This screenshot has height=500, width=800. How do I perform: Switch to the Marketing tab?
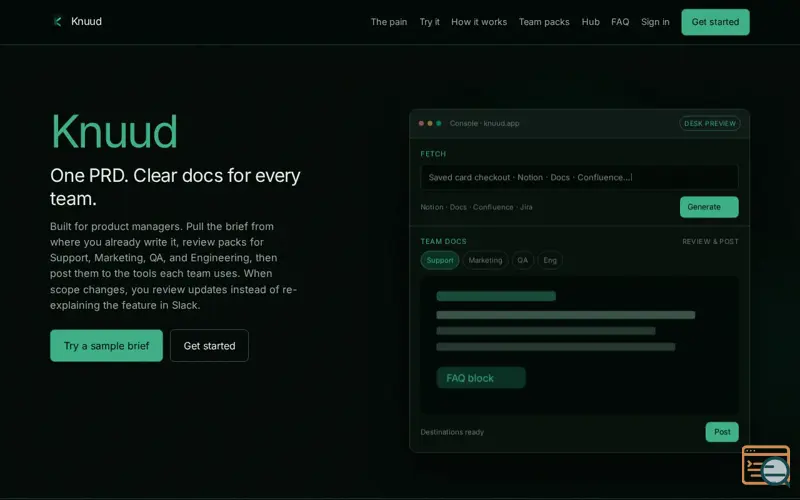pyautogui.click(x=485, y=260)
